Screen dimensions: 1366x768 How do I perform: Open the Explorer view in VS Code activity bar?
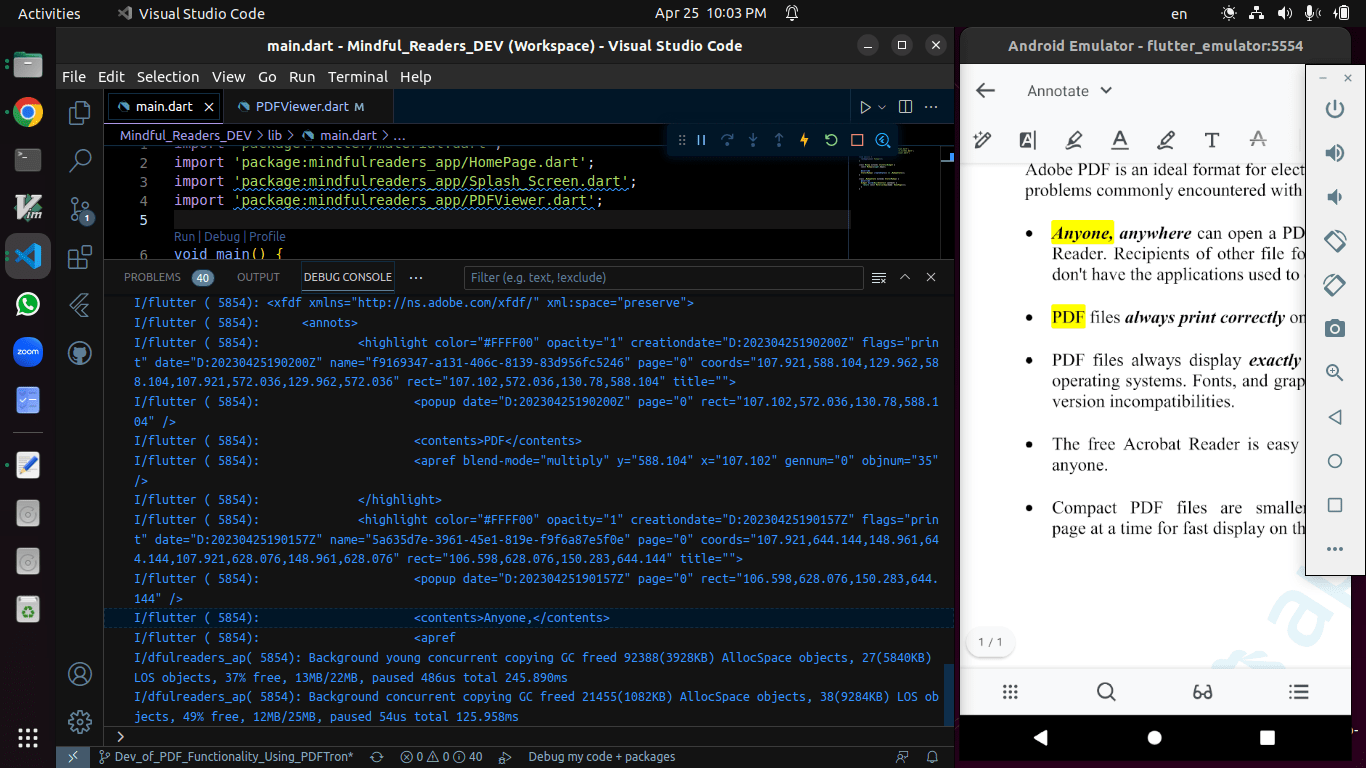pyautogui.click(x=80, y=114)
